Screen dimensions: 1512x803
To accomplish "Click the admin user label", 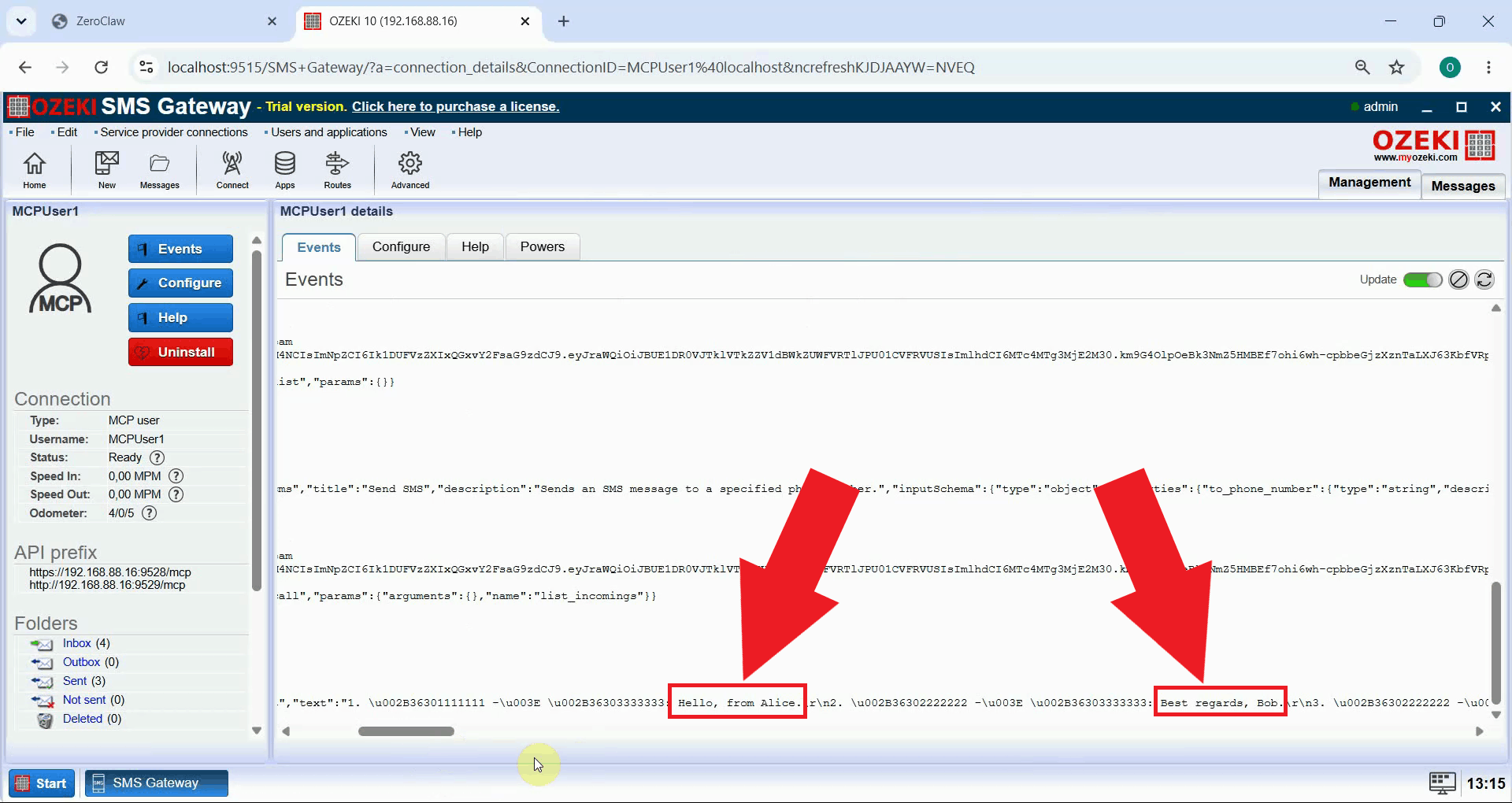I will point(1380,107).
